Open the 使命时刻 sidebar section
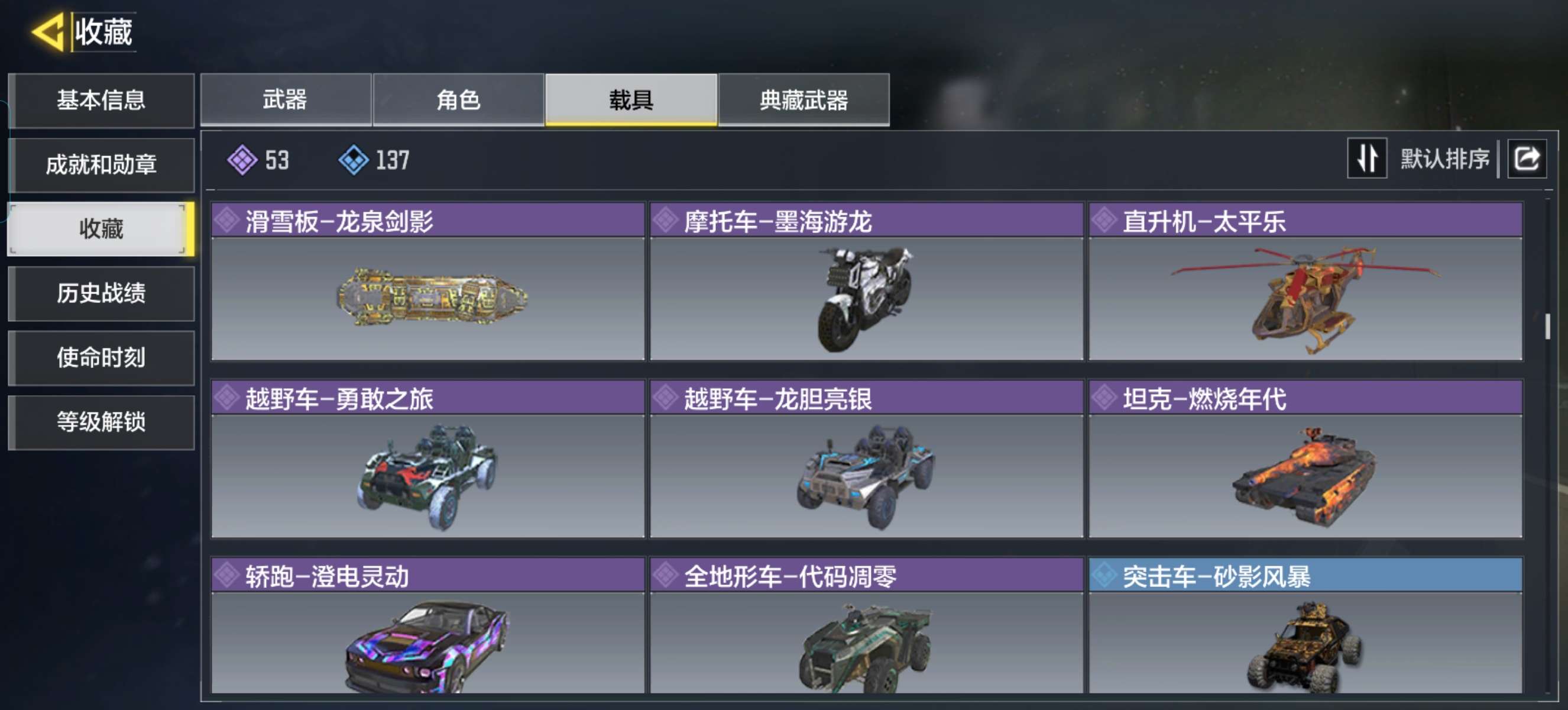The width and height of the screenshot is (1568, 710). [x=101, y=358]
